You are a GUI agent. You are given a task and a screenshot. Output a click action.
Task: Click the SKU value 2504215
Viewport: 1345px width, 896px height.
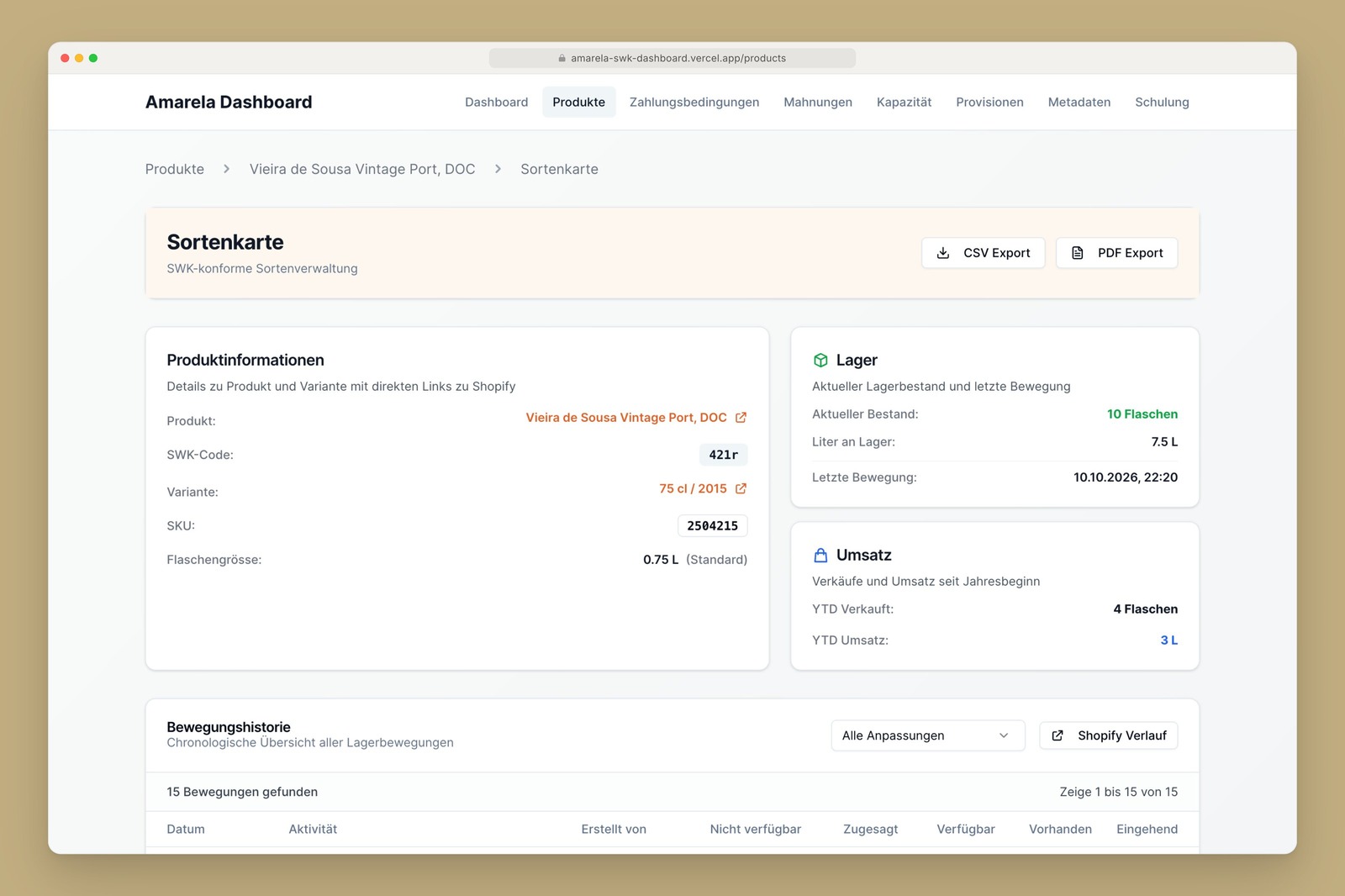click(x=712, y=525)
